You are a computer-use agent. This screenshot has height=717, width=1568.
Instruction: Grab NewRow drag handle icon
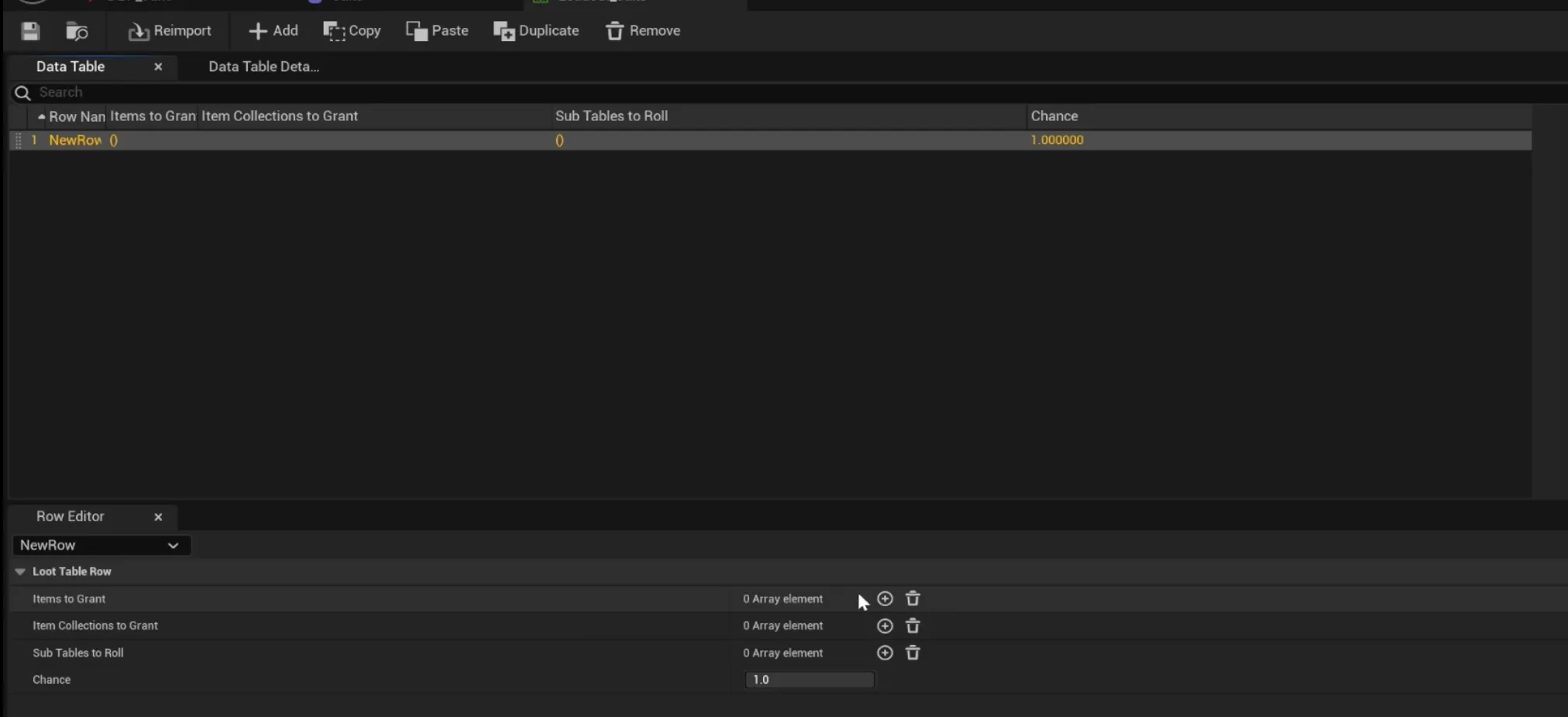pyautogui.click(x=18, y=140)
